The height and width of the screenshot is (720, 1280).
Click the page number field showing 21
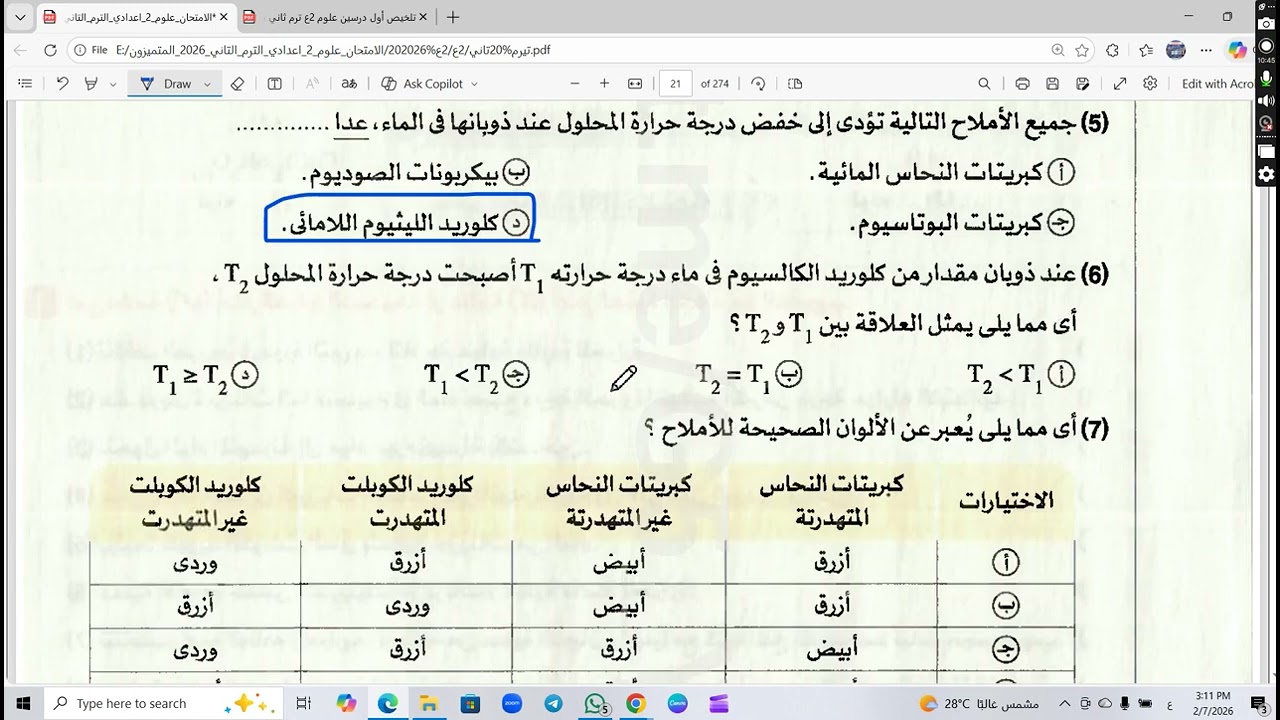676,84
